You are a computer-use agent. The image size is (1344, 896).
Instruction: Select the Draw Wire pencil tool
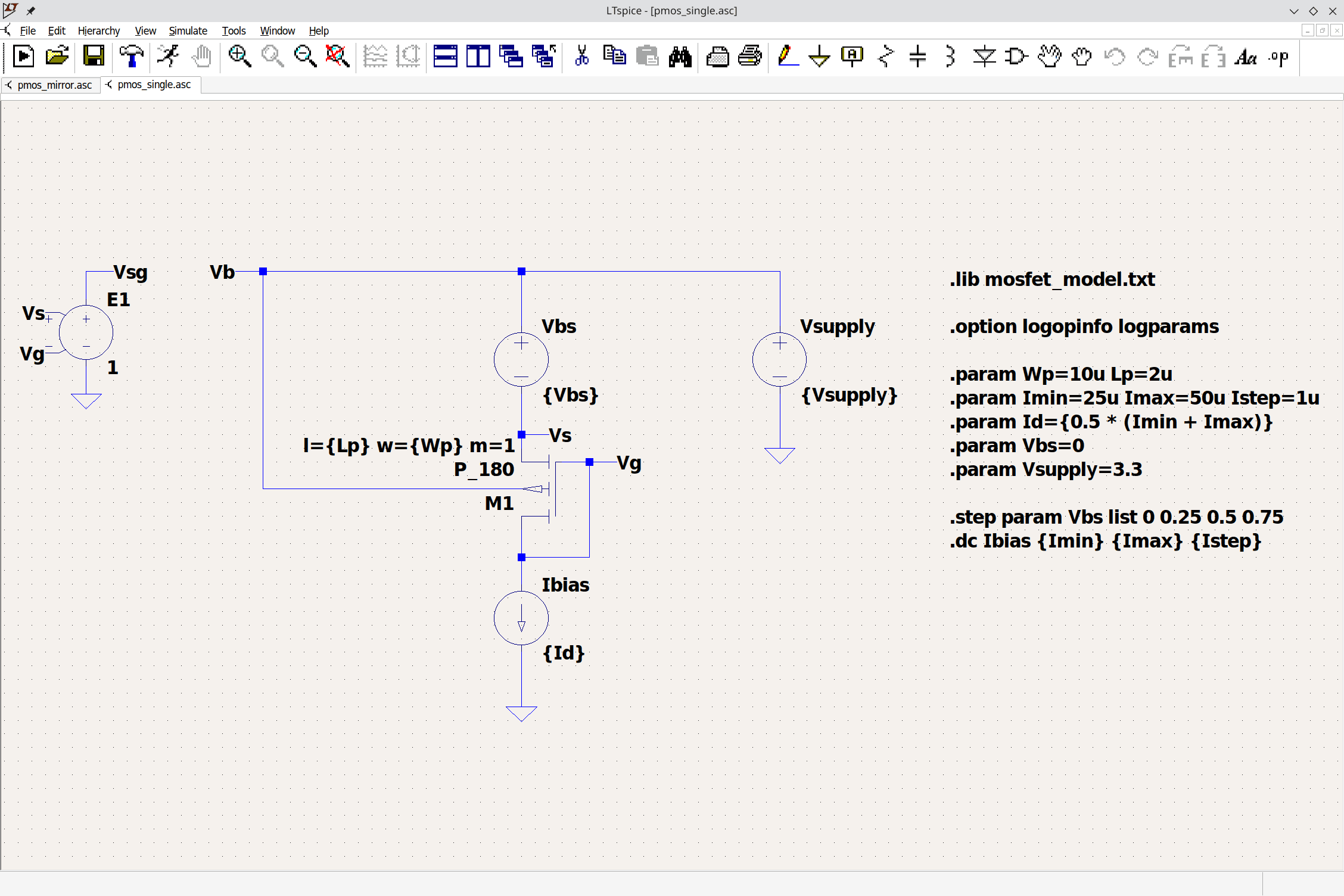(788, 57)
